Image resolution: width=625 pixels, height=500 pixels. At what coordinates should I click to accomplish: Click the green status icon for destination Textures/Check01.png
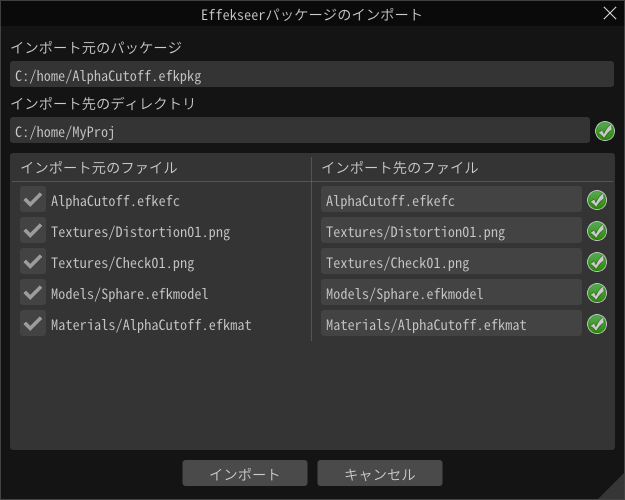[x=597, y=262]
